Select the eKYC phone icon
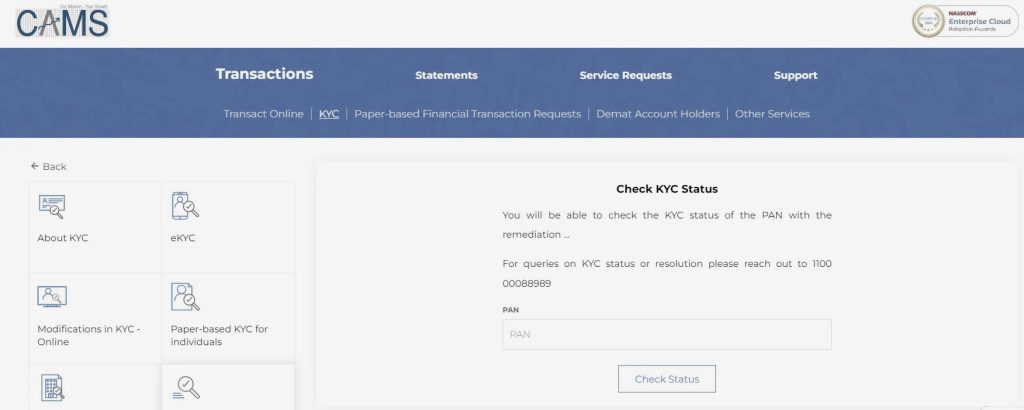Screen dimensions: 1024x410 click(185, 206)
